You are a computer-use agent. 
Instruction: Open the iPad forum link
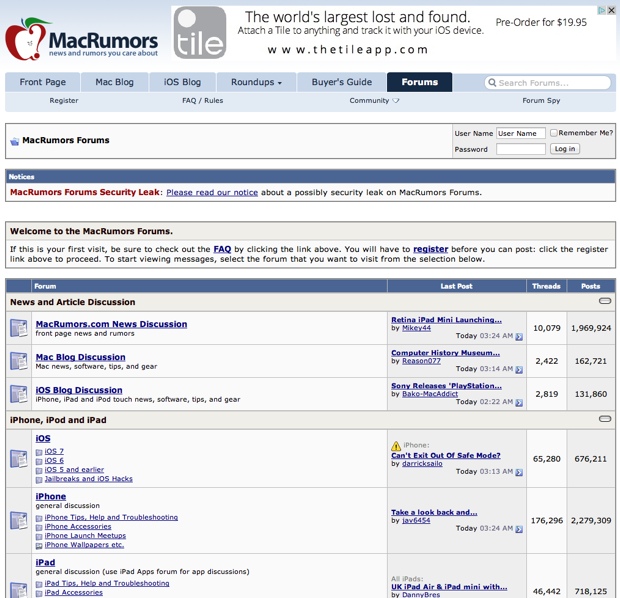click(45, 562)
